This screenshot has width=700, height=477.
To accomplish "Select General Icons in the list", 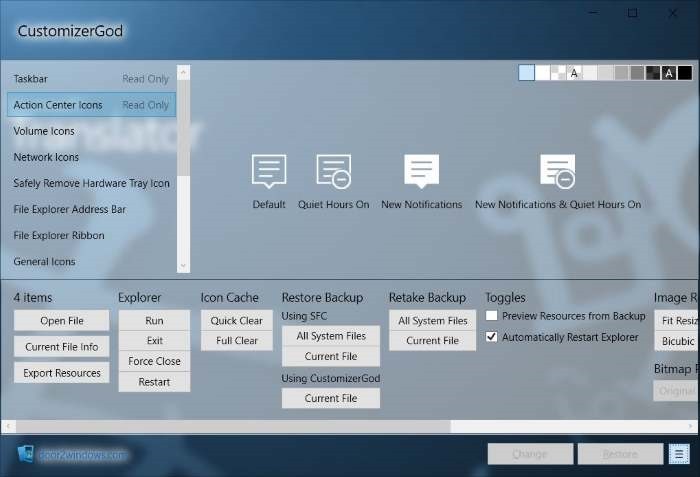I will click(x=91, y=261).
